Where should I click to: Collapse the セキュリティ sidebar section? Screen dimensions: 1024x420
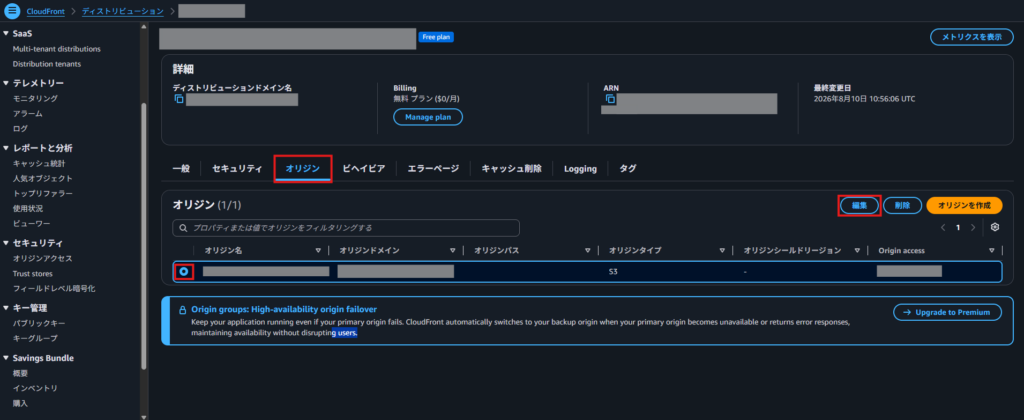pos(6,243)
